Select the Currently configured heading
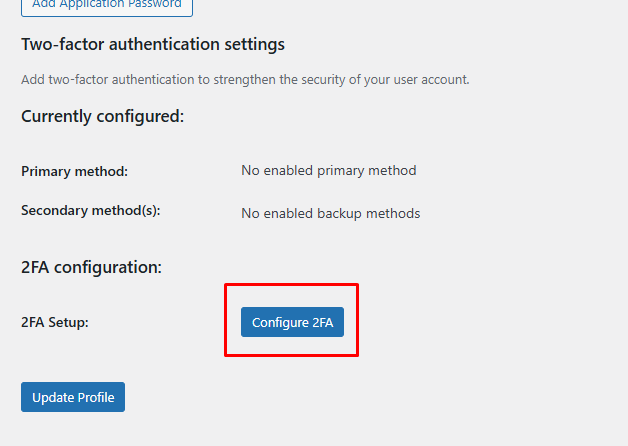 [102, 116]
